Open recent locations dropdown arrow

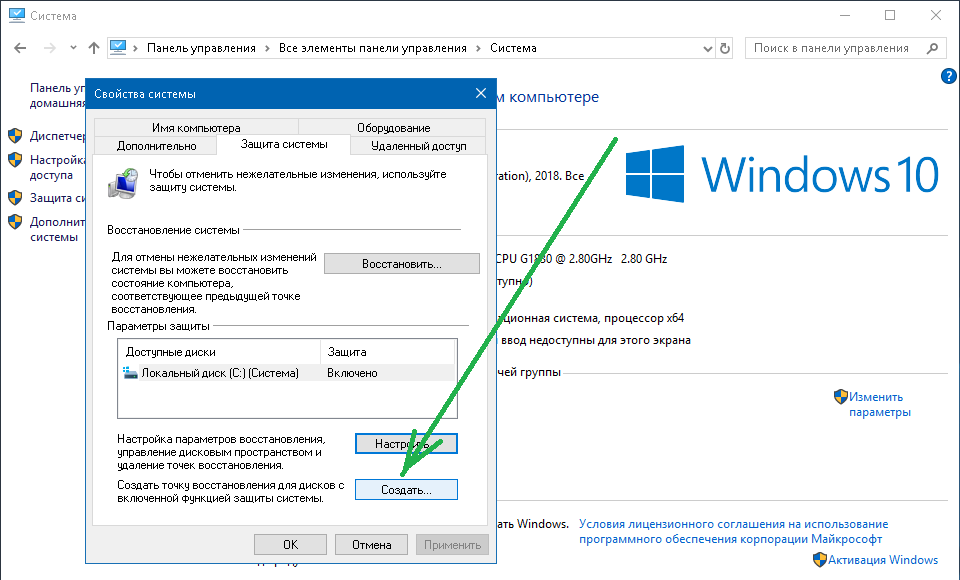[x=73, y=48]
